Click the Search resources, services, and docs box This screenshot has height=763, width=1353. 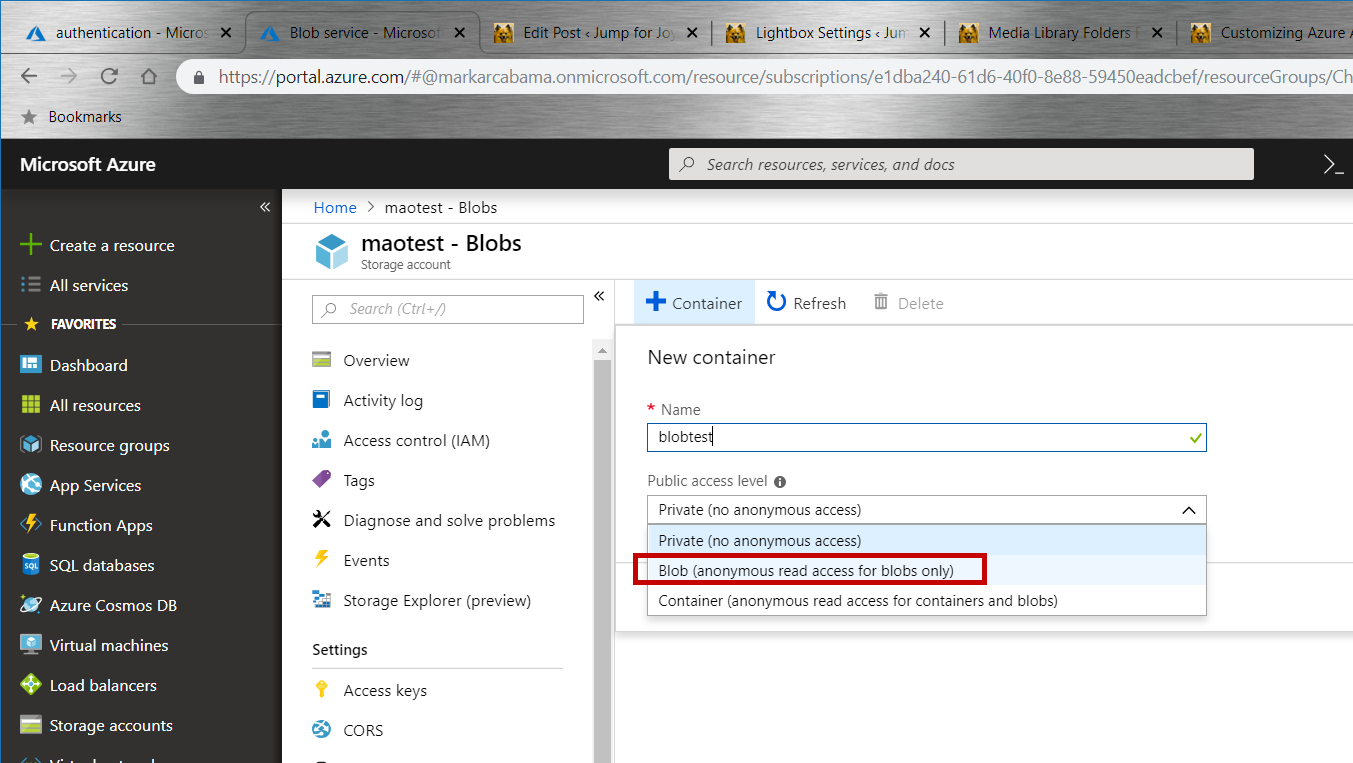[x=961, y=164]
